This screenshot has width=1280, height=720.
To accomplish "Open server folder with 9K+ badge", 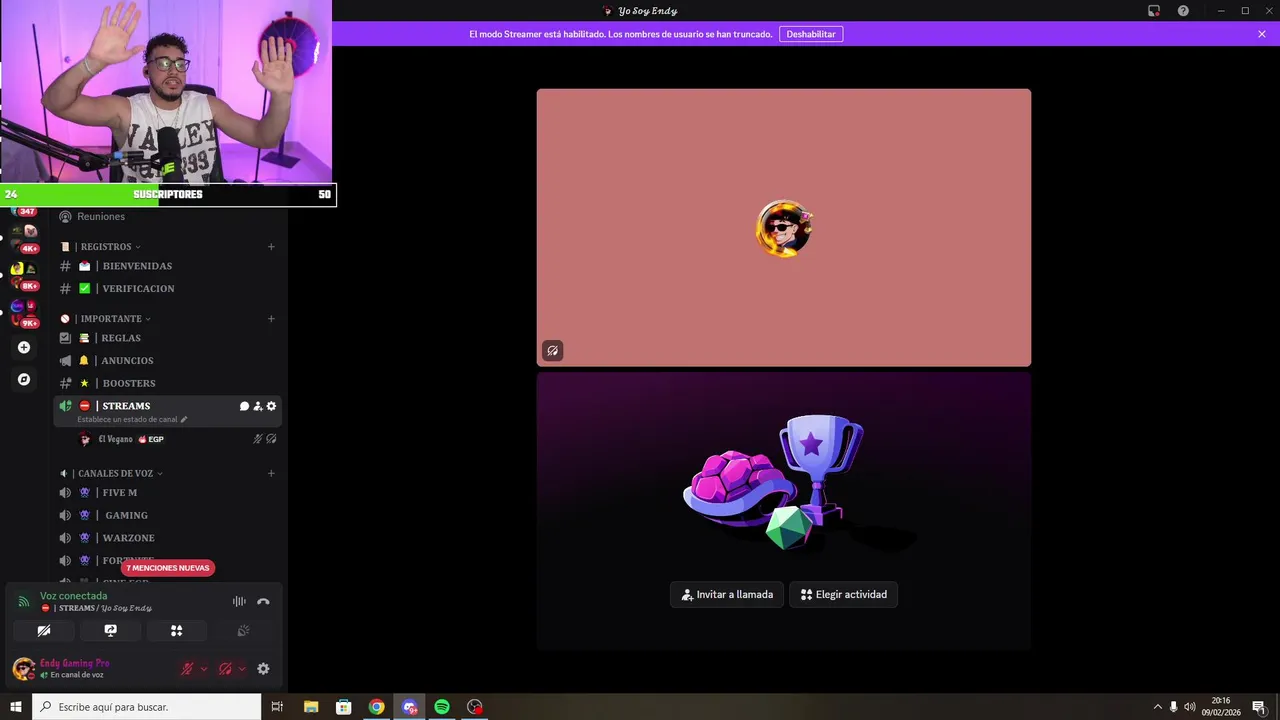I will point(24,314).
